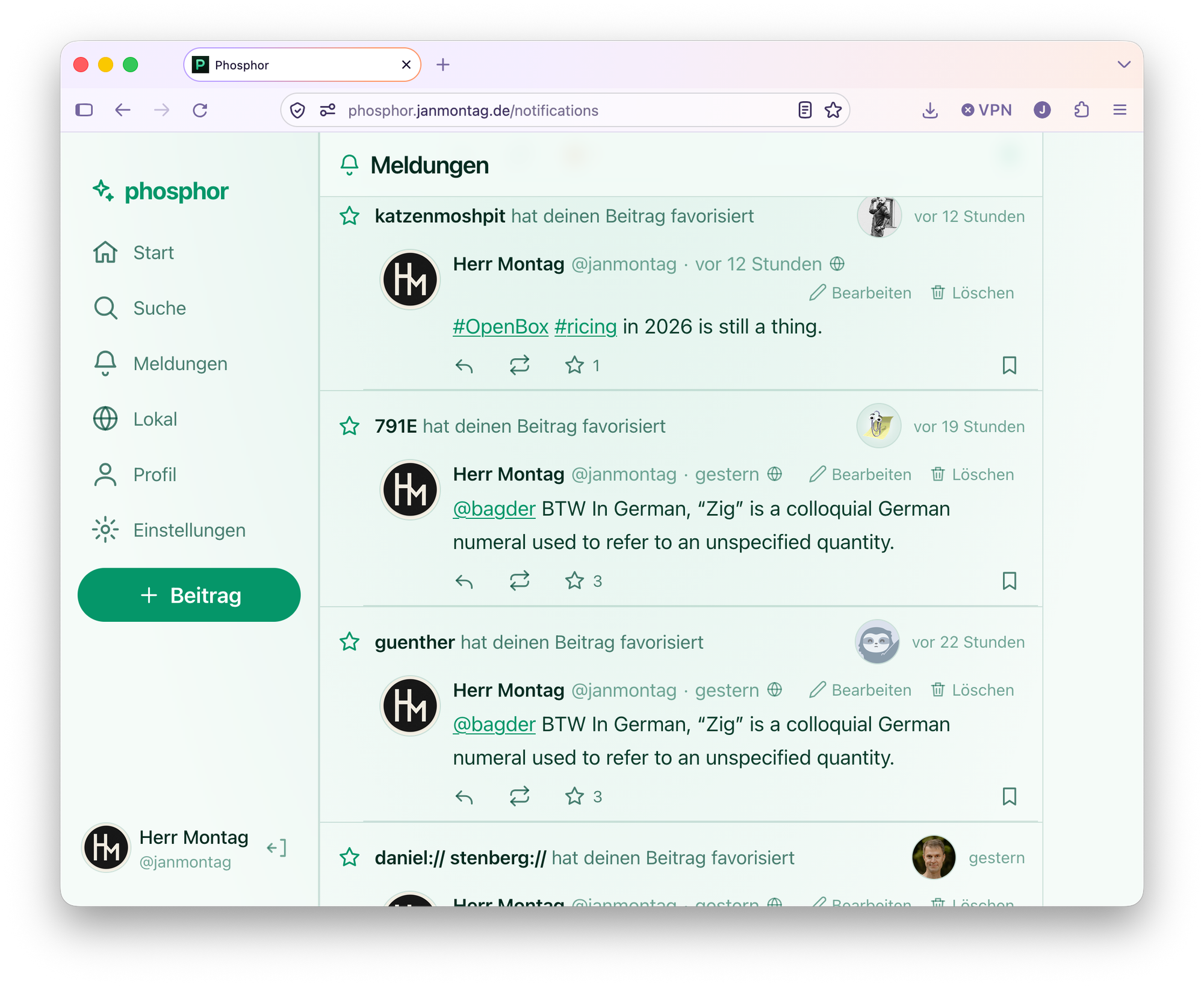Bookmark this page with the star icon
Viewport: 1204px width, 986px height.
[833, 110]
